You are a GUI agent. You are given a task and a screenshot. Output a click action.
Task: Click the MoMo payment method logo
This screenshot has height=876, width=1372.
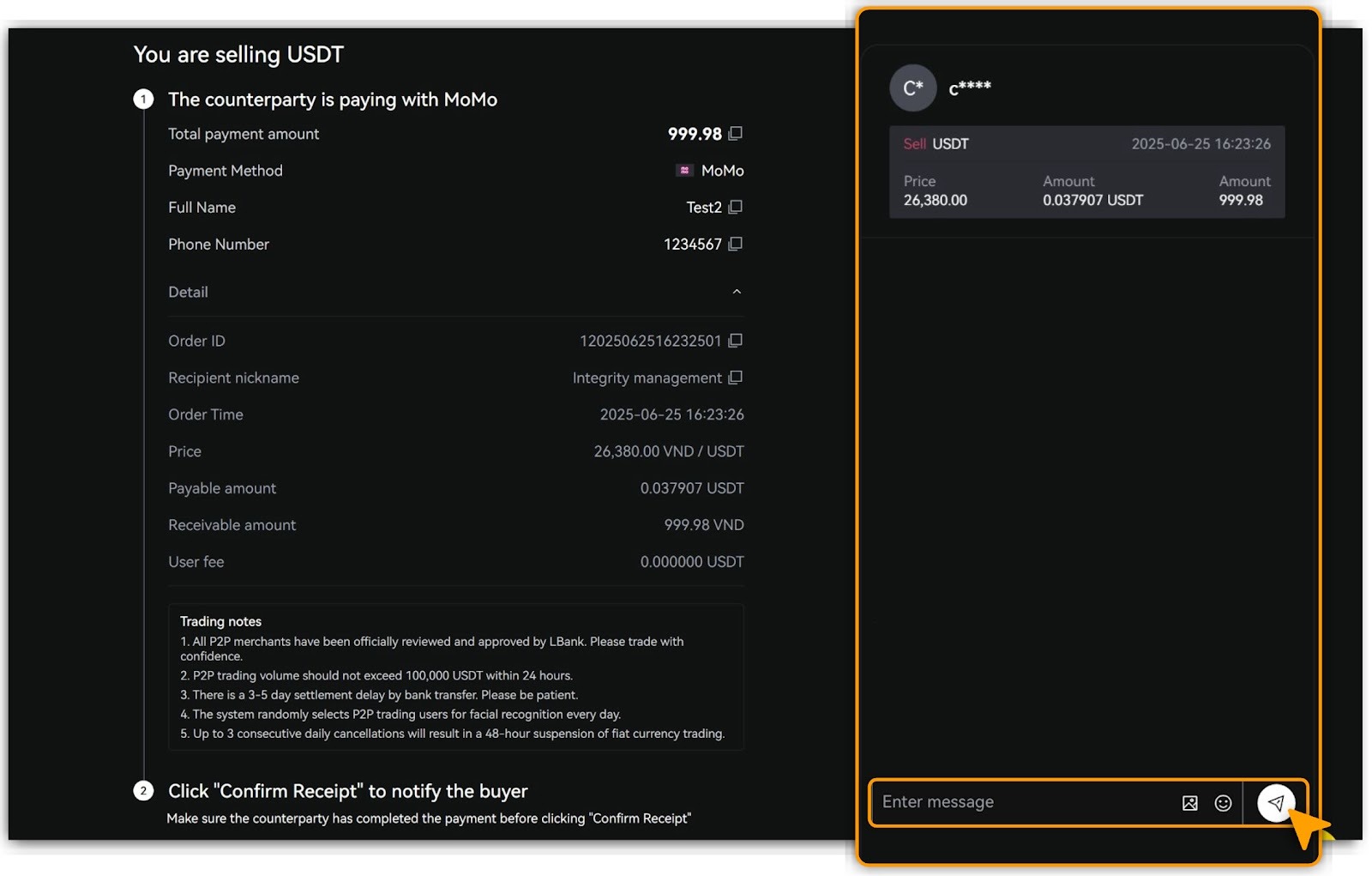684,171
